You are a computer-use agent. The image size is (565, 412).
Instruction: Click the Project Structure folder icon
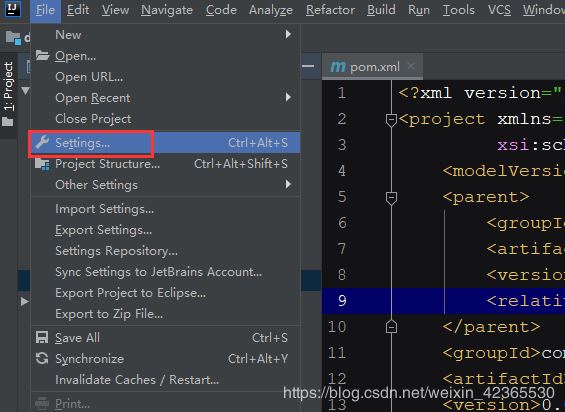42,164
